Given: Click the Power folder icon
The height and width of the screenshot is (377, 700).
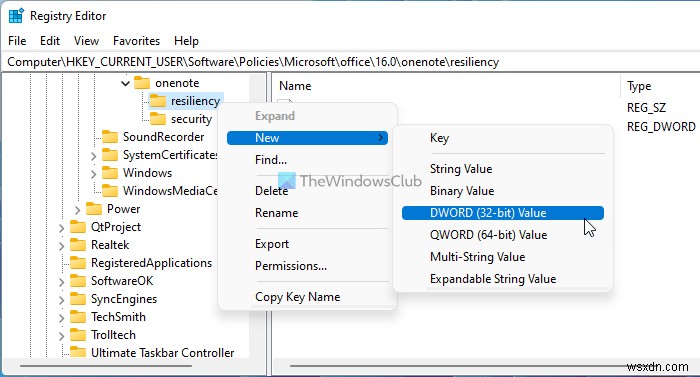Looking at the screenshot, I should pyautogui.click(x=94, y=209).
